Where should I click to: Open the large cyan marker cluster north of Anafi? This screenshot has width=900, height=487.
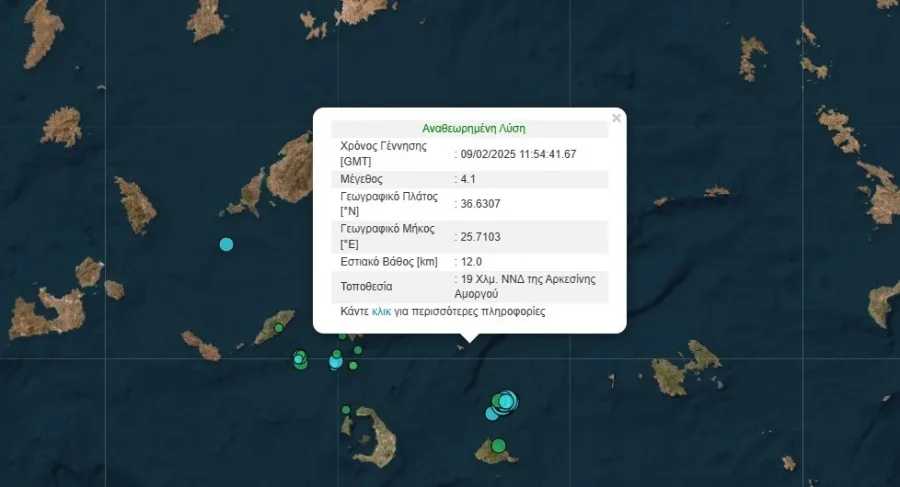tap(506, 401)
